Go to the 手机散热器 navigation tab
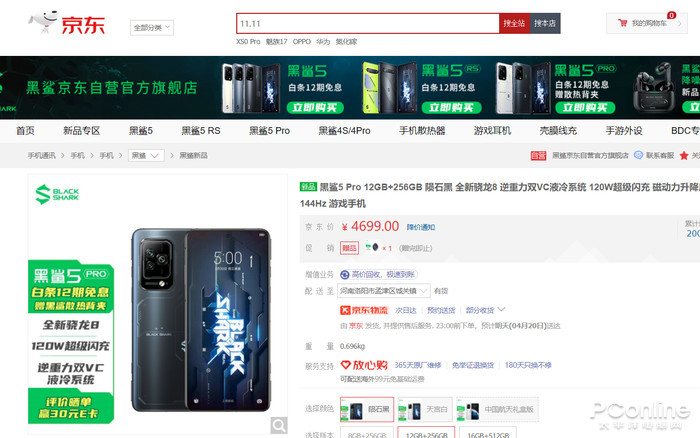700x438 pixels. click(x=422, y=131)
